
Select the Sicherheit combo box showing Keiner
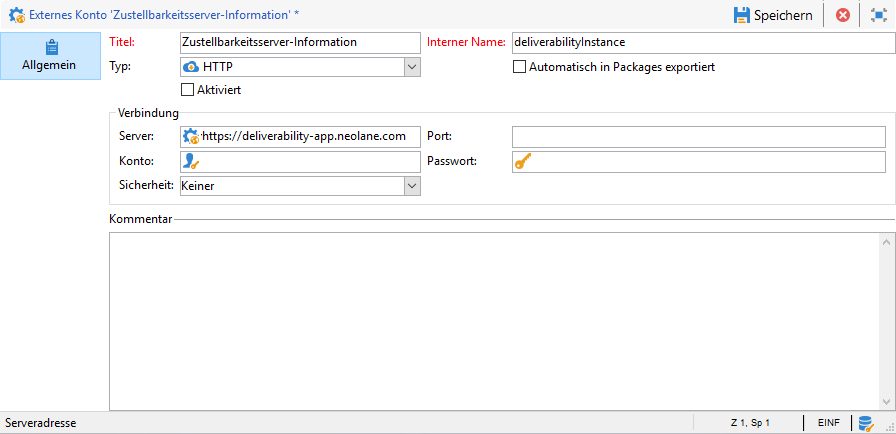301,186
